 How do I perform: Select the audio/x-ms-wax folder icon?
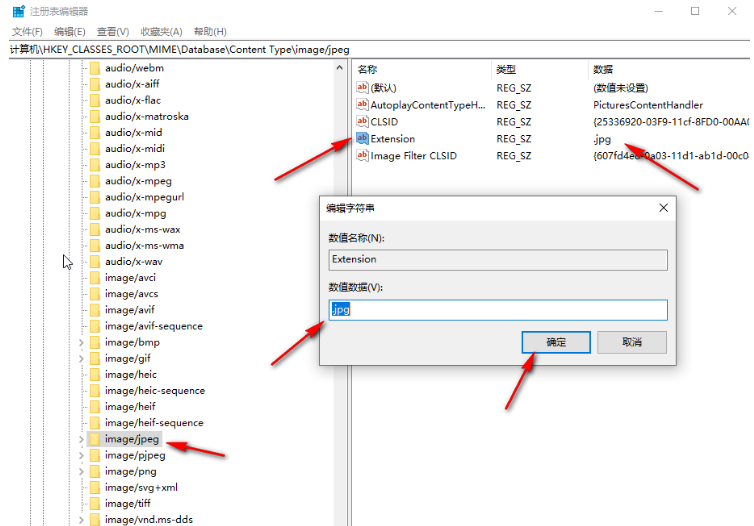(95, 229)
